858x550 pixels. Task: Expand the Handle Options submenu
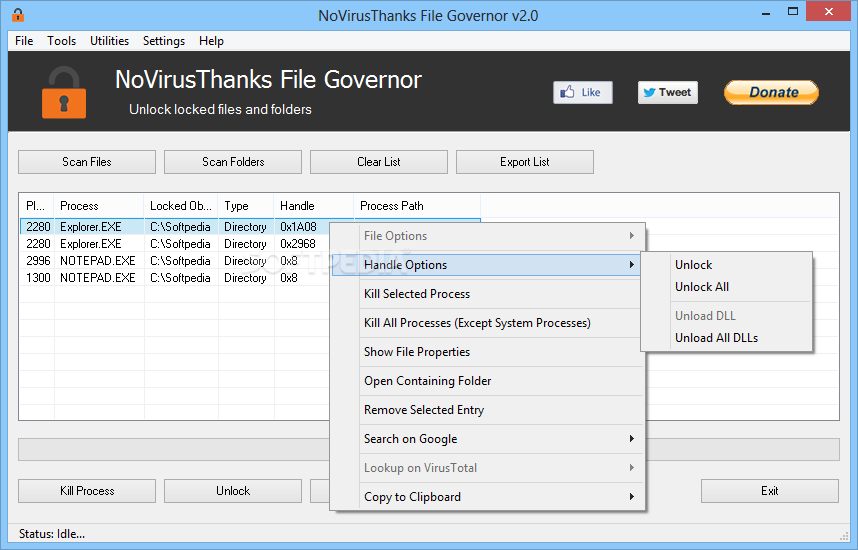[x=488, y=265]
